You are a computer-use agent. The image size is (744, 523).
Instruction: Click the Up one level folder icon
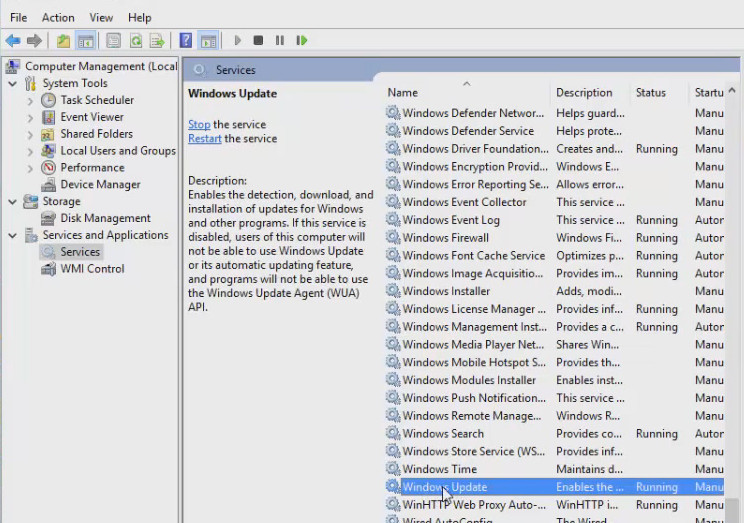click(x=63, y=41)
